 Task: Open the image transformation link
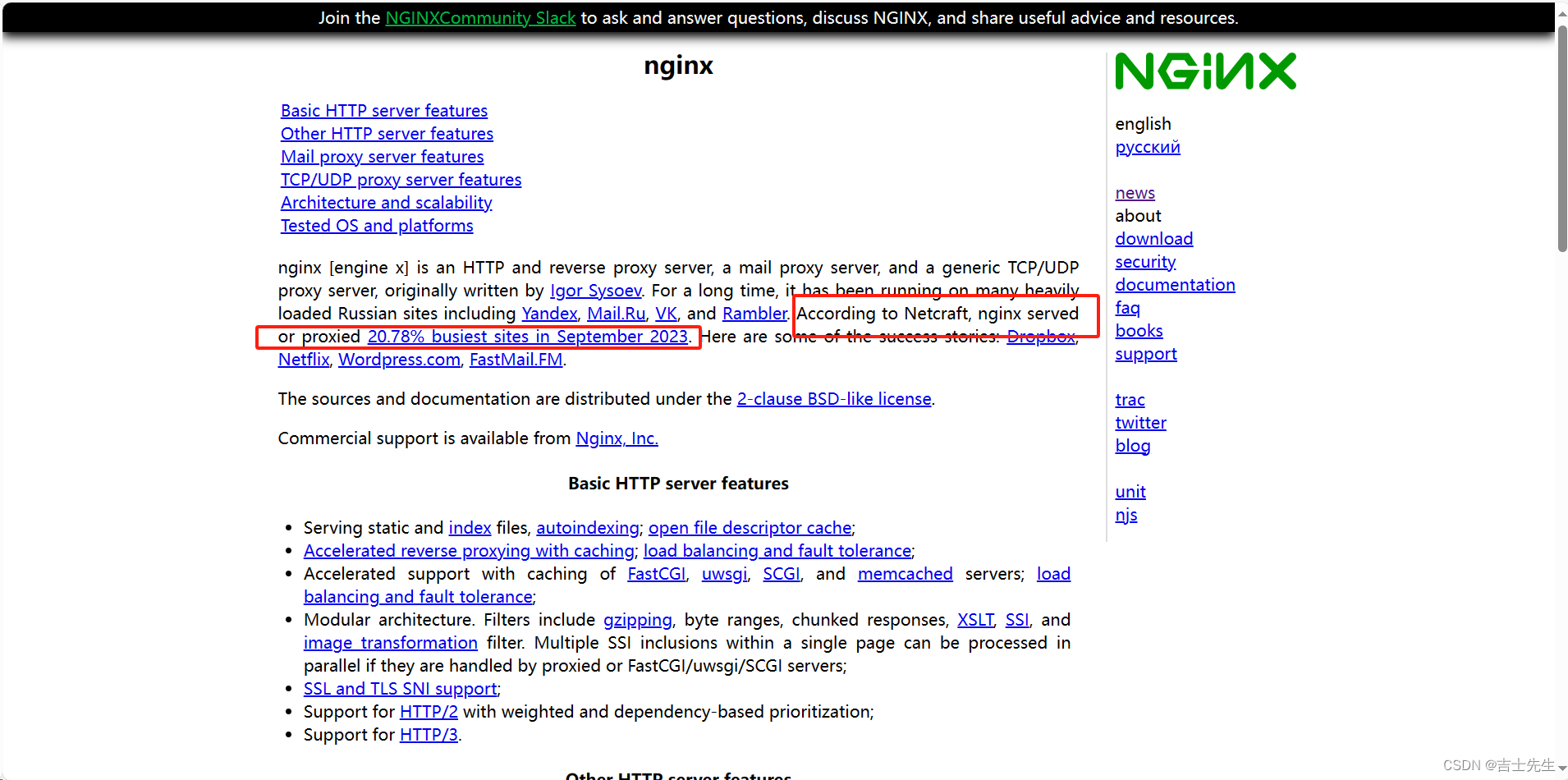coord(391,643)
